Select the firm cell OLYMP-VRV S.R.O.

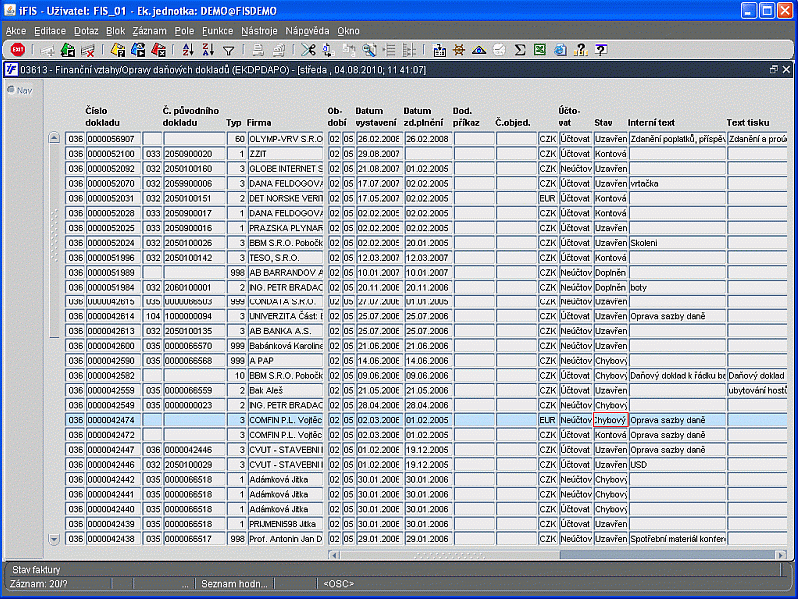285,139
